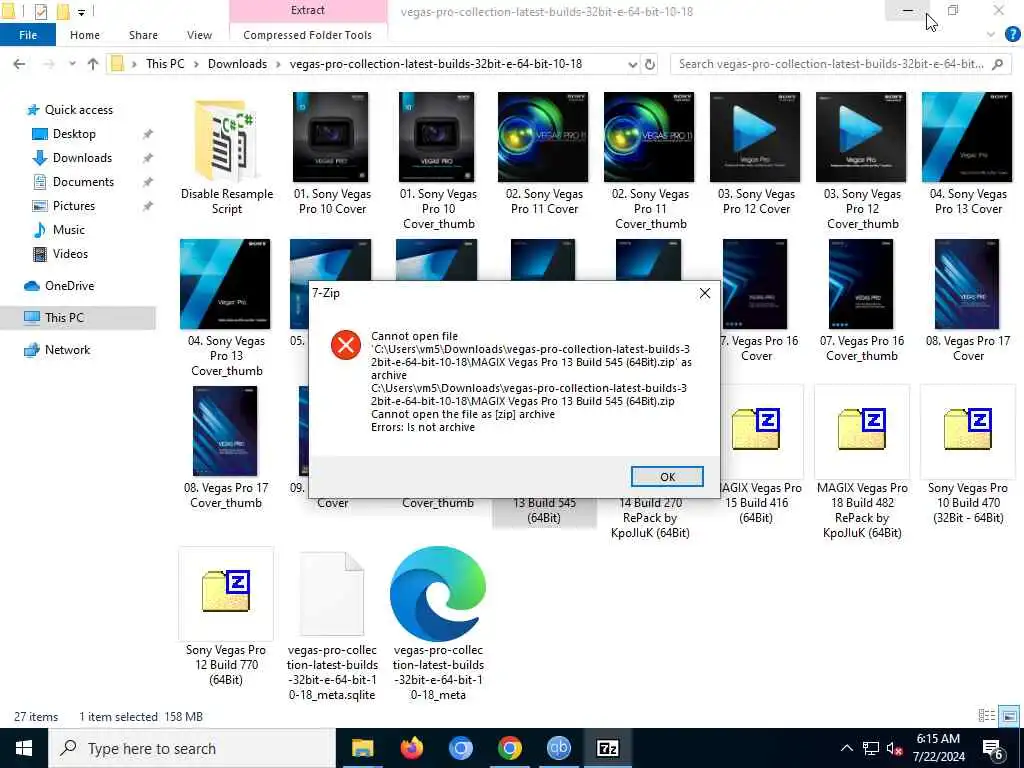1024x768 pixels.
Task: Click the muted volume tray icon
Action: (895, 748)
